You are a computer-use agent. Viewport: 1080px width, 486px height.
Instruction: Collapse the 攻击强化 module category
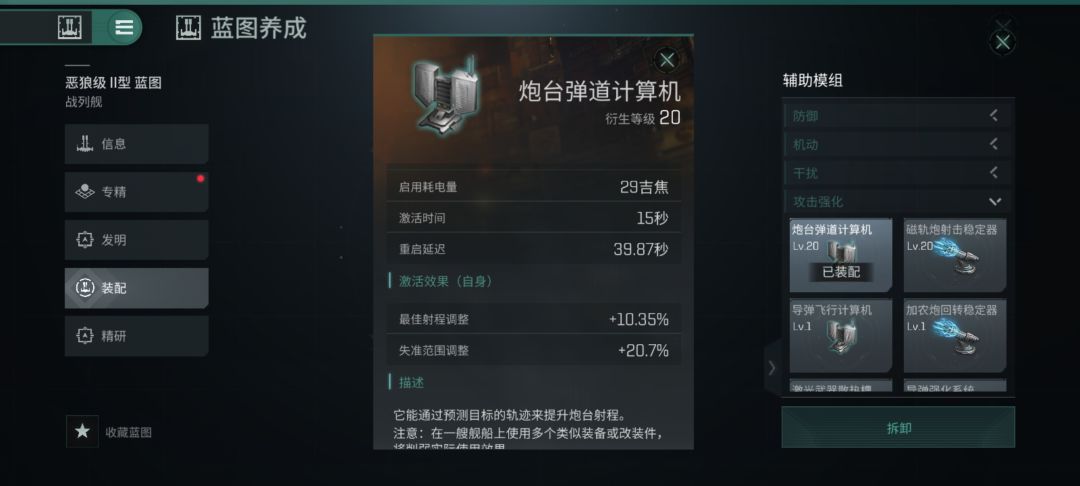coord(897,202)
